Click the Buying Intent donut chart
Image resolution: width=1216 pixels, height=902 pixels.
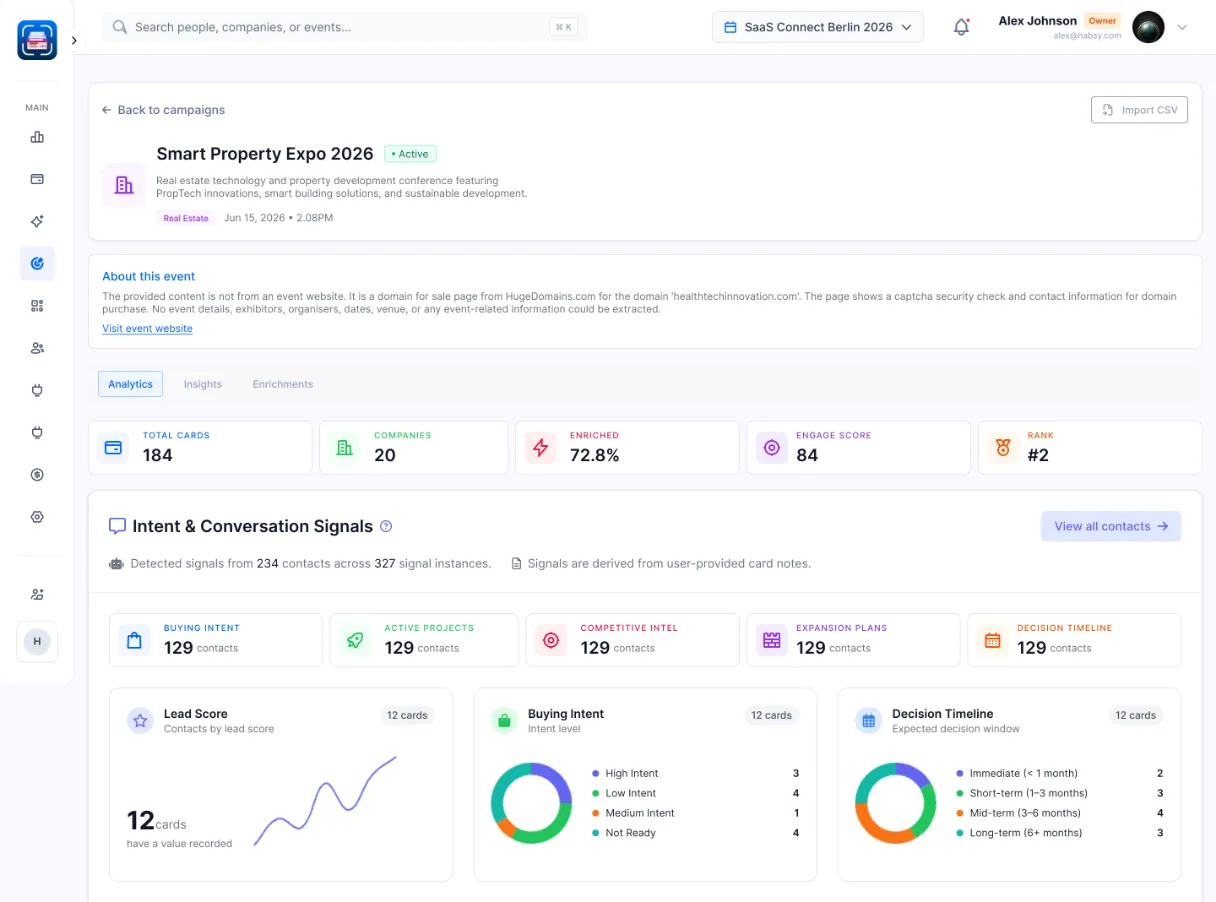pyautogui.click(x=530, y=802)
